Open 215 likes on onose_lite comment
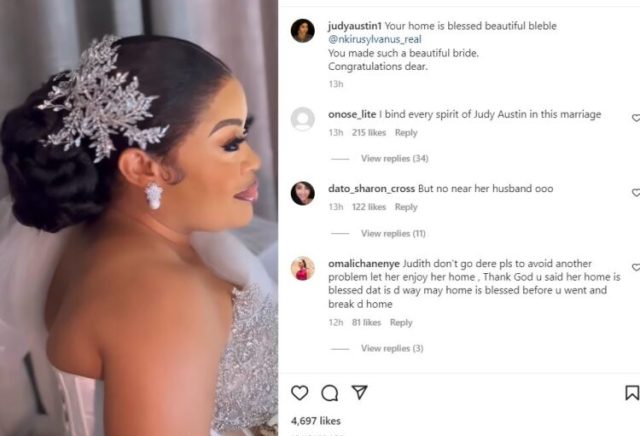 coord(369,133)
